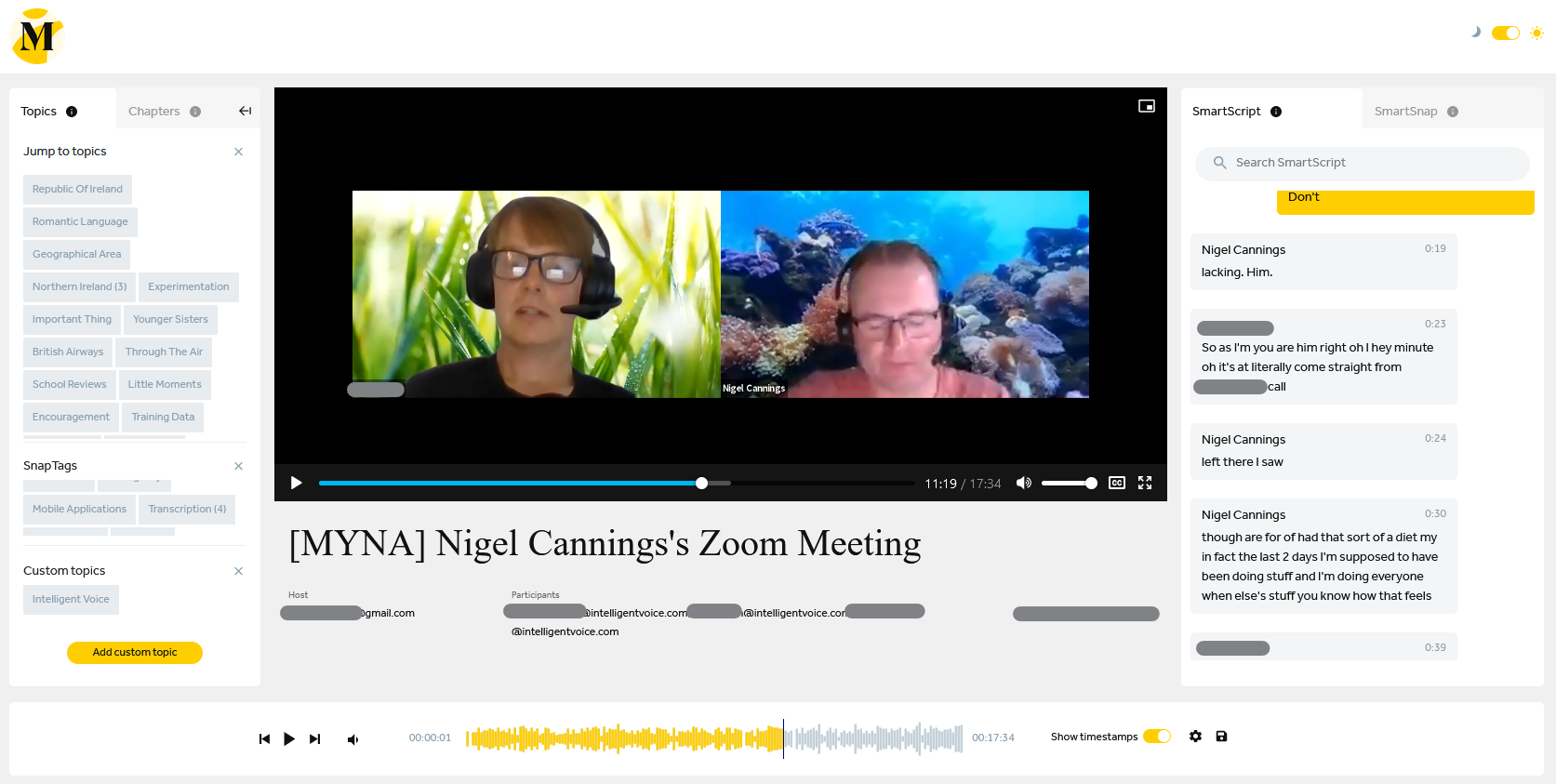Toggle closed captions on video
This screenshot has height=784, width=1556.
point(1117,483)
